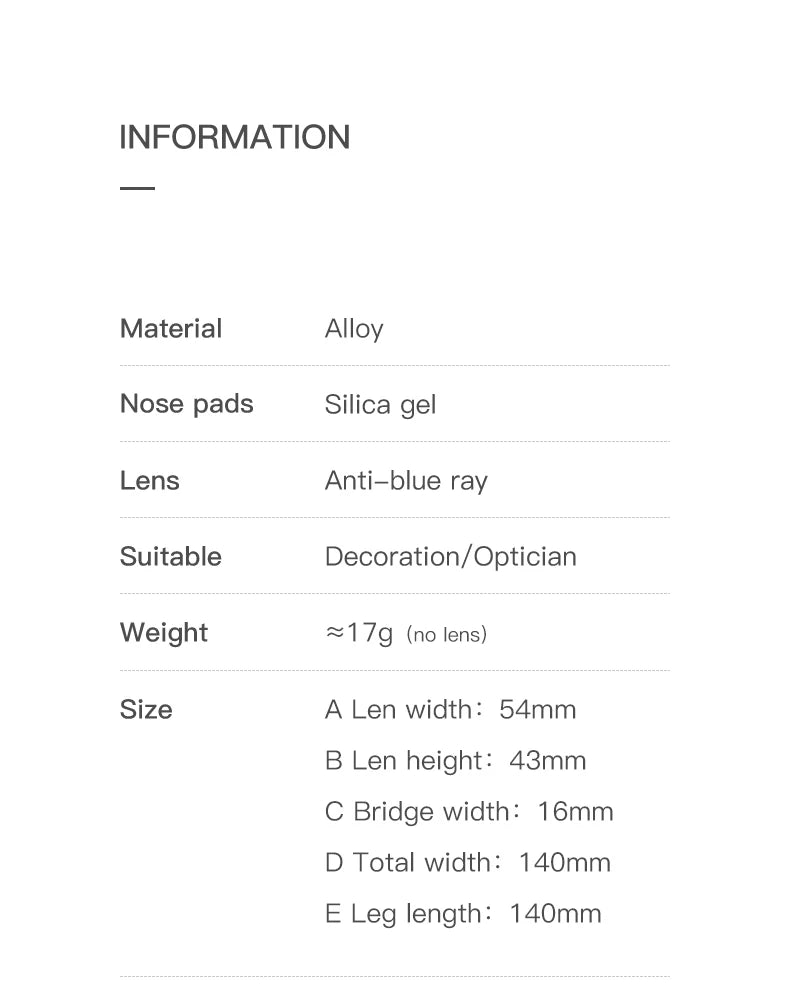Select the E Leg length 140mm line
The height and width of the screenshot is (988, 790).
(463, 914)
